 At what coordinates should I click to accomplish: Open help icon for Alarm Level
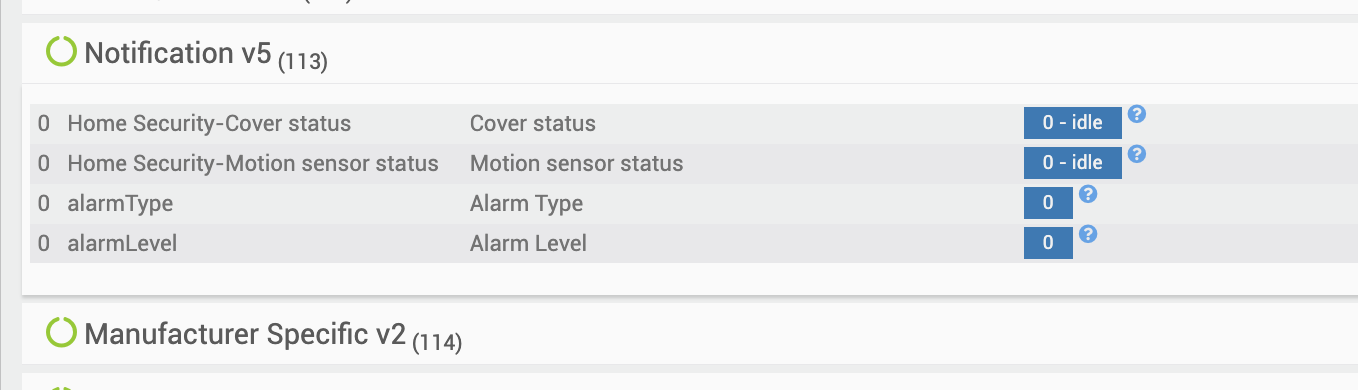pyautogui.click(x=1088, y=234)
